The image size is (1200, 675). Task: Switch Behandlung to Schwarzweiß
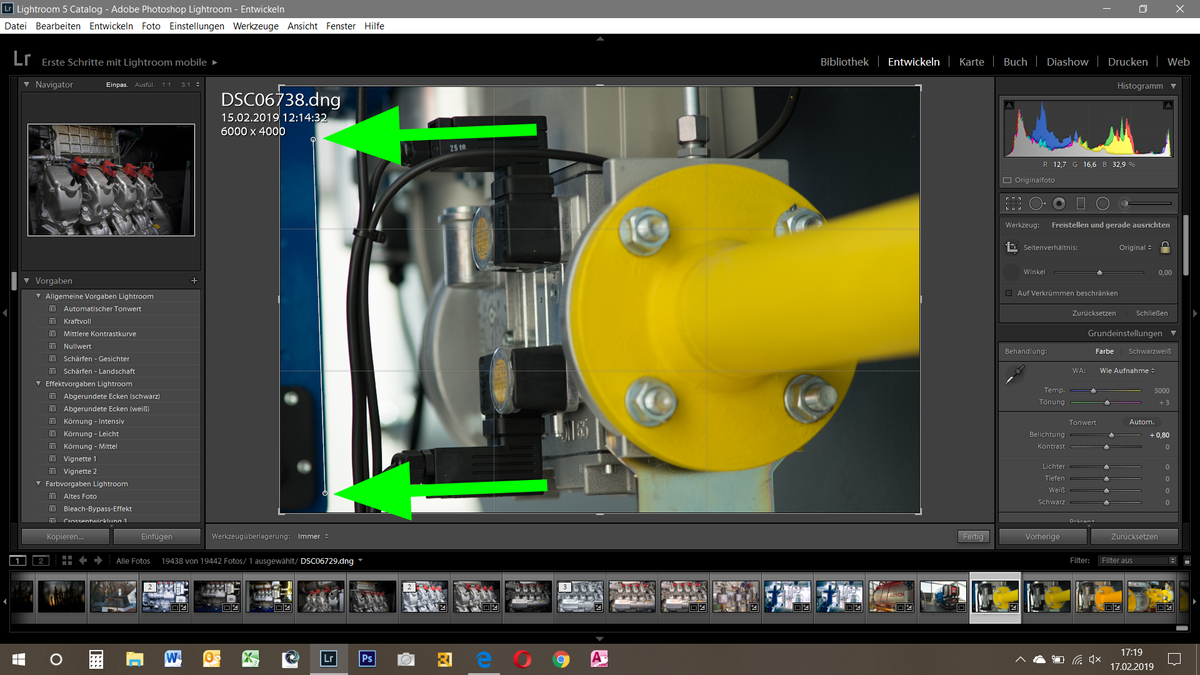1149,351
